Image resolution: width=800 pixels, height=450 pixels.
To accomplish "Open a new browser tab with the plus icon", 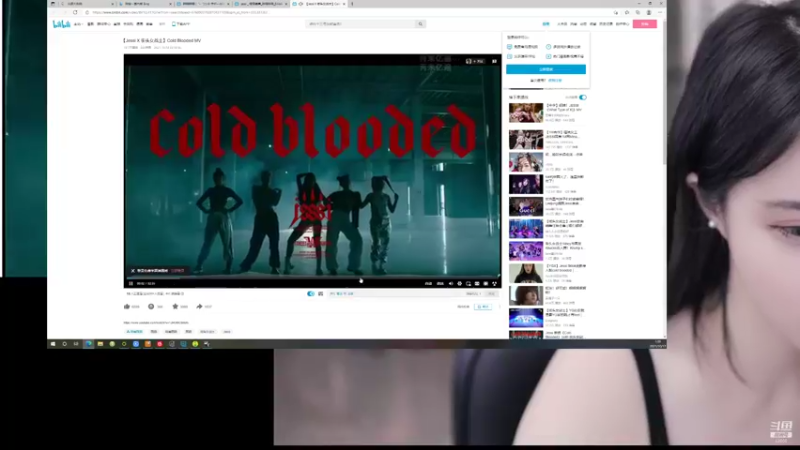I will pyautogui.click(x=352, y=4).
